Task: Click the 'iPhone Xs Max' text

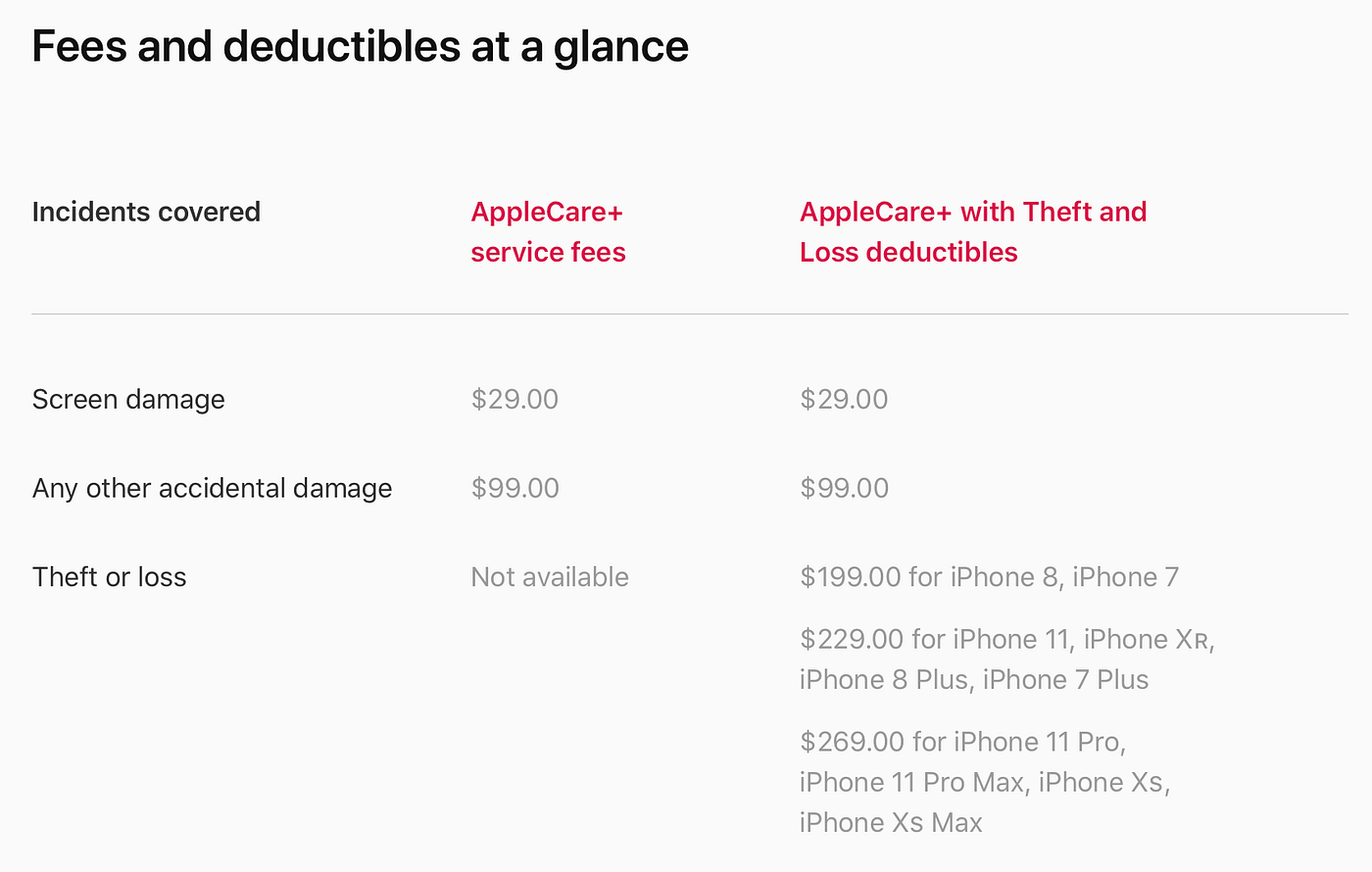Action: click(x=891, y=822)
